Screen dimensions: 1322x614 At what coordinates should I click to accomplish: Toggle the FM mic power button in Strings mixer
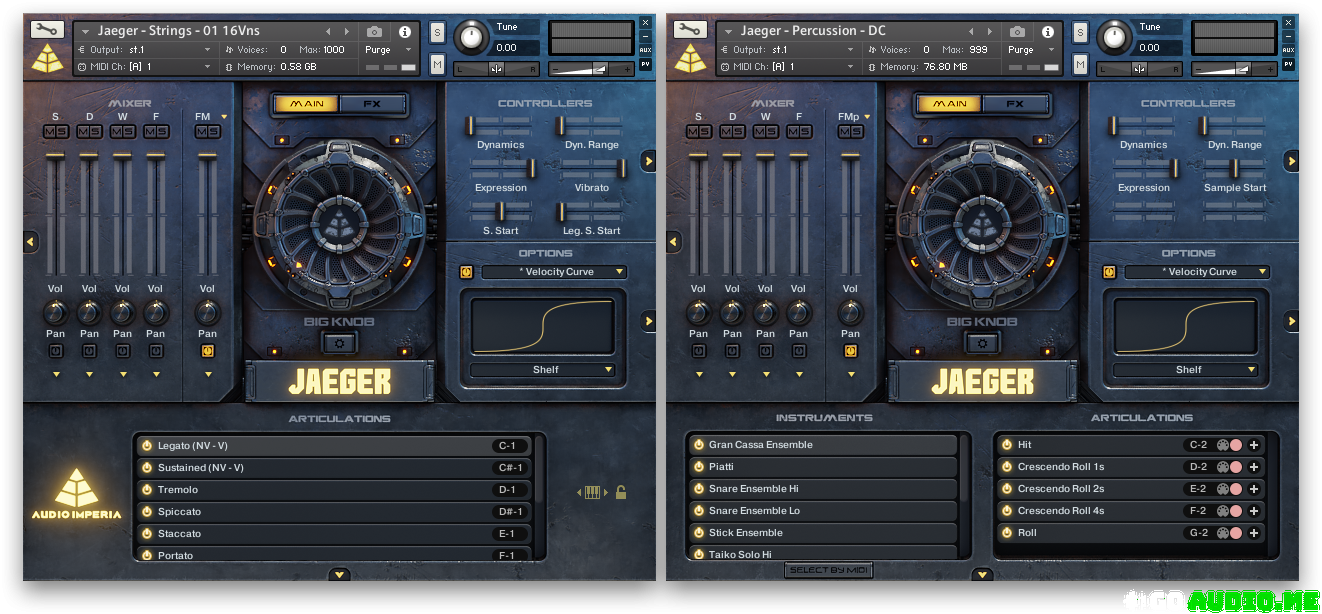coord(207,351)
